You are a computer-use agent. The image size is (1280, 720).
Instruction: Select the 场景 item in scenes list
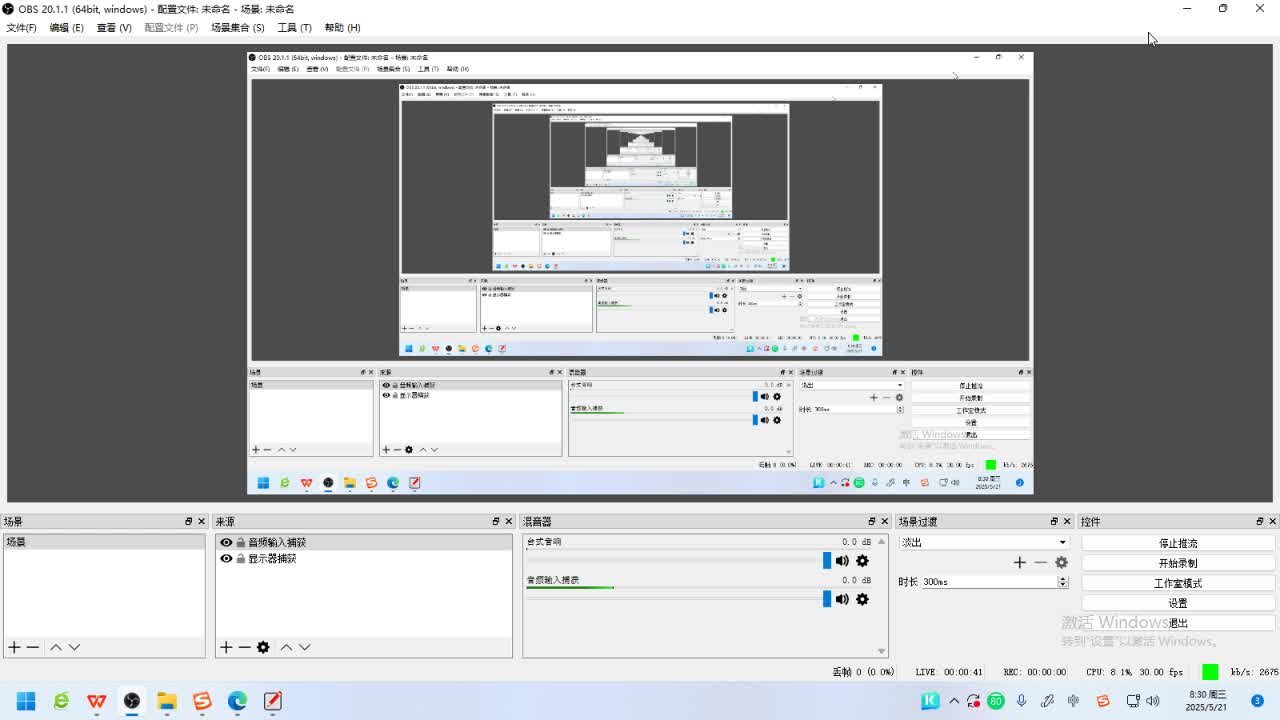click(104, 542)
